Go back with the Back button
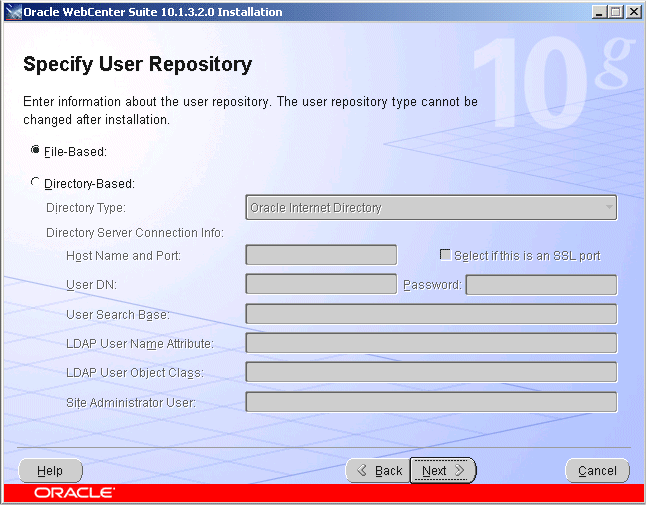This screenshot has height=505, width=646. (378, 470)
